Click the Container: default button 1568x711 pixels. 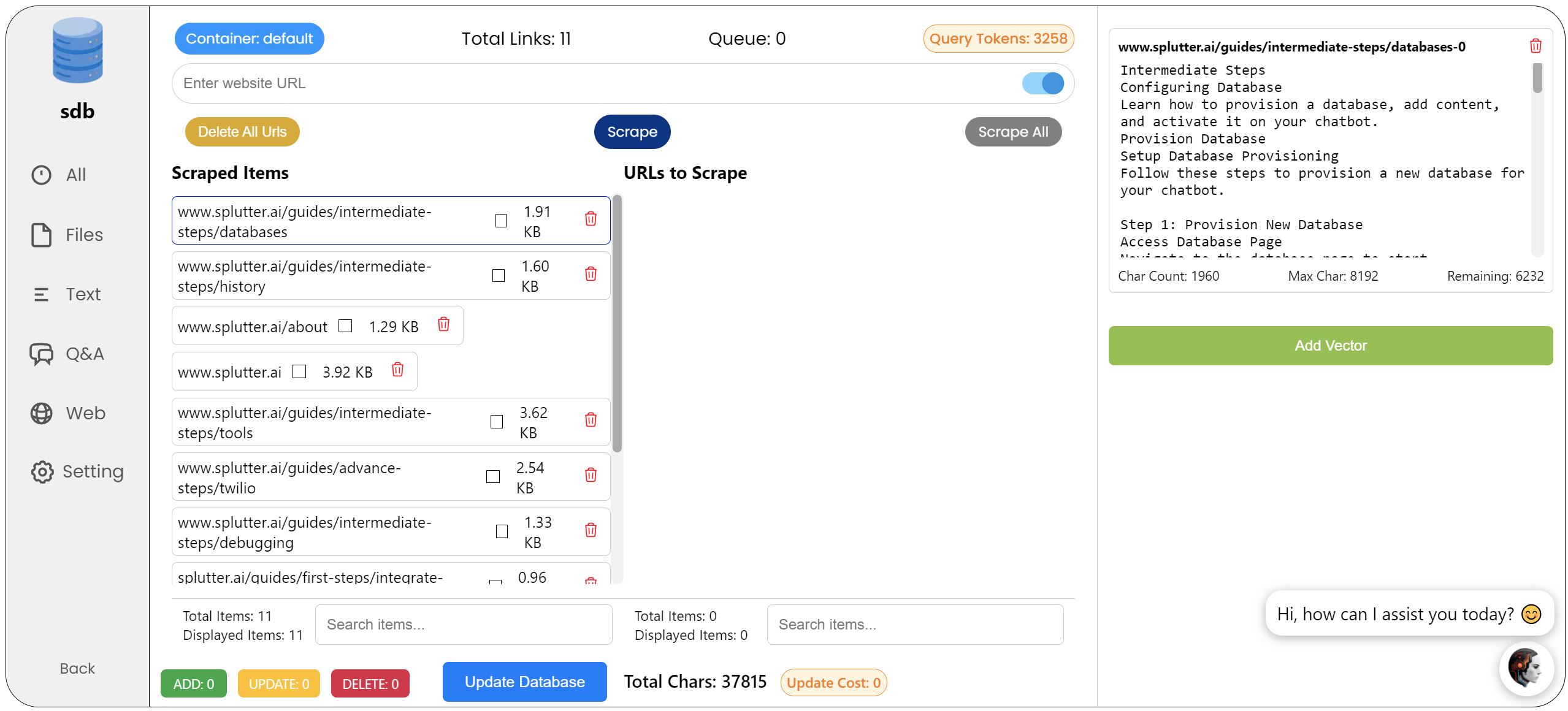click(x=249, y=39)
